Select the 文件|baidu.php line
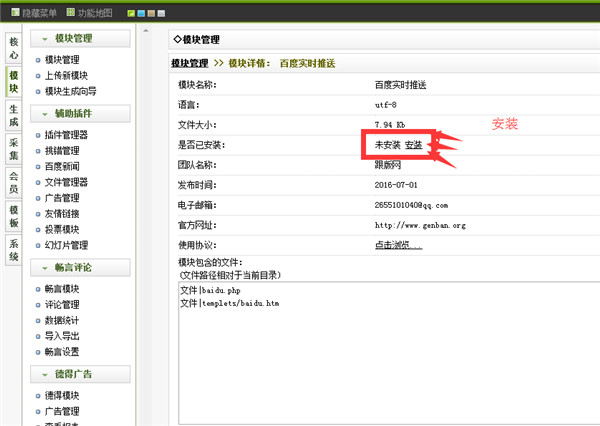 click(x=210, y=291)
